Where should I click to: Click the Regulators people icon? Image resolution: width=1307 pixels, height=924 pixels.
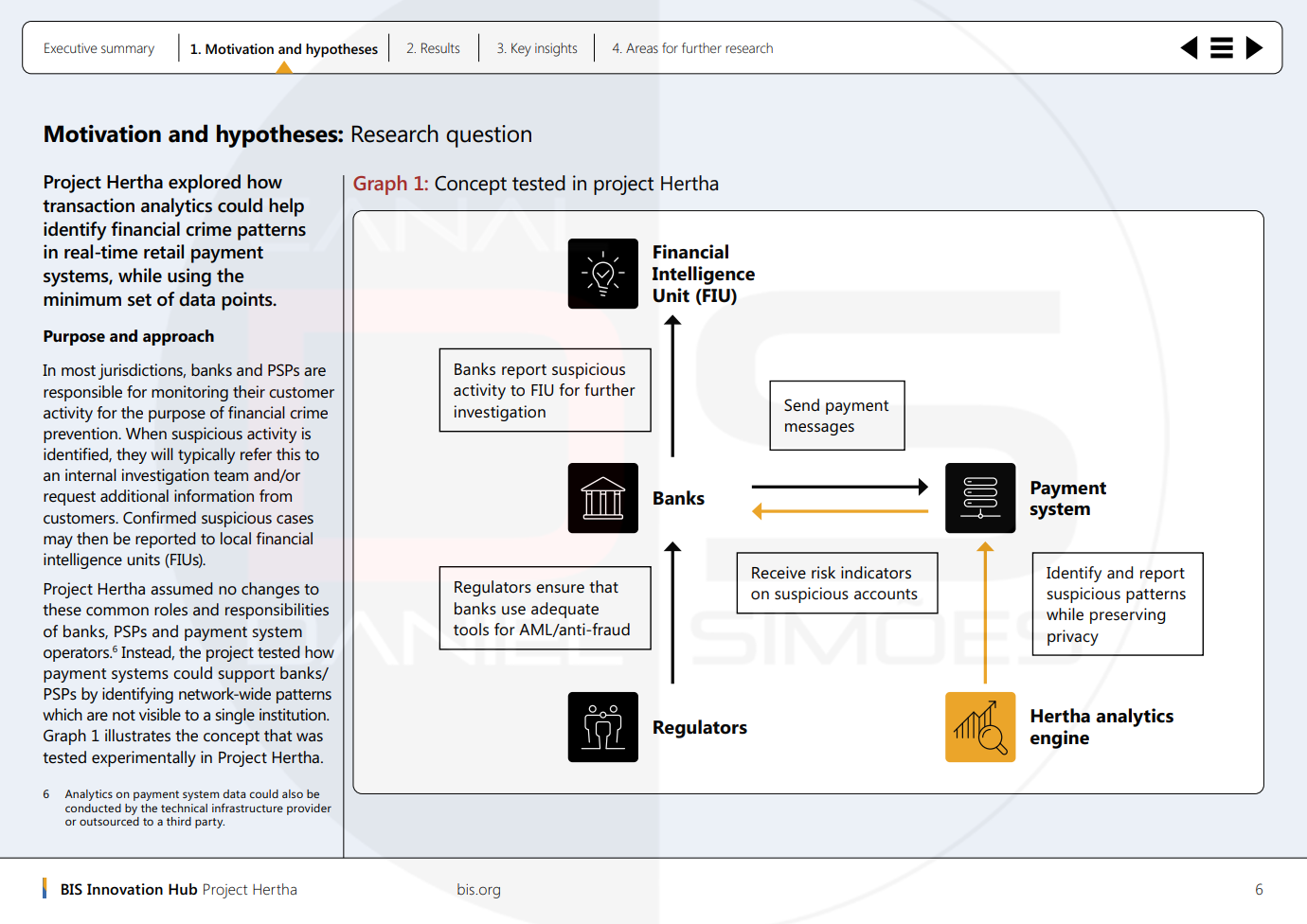tap(603, 727)
